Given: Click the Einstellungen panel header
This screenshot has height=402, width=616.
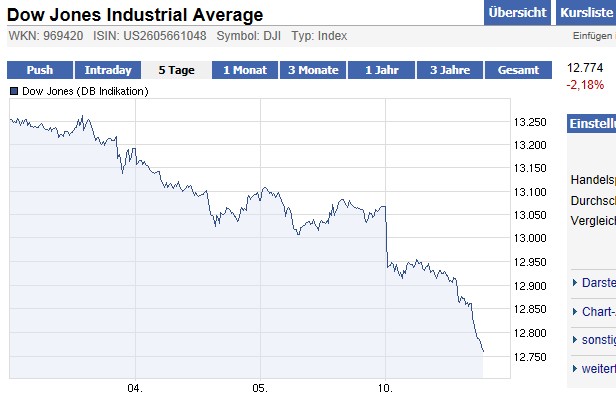Looking at the screenshot, I should pyautogui.click(x=591, y=124).
